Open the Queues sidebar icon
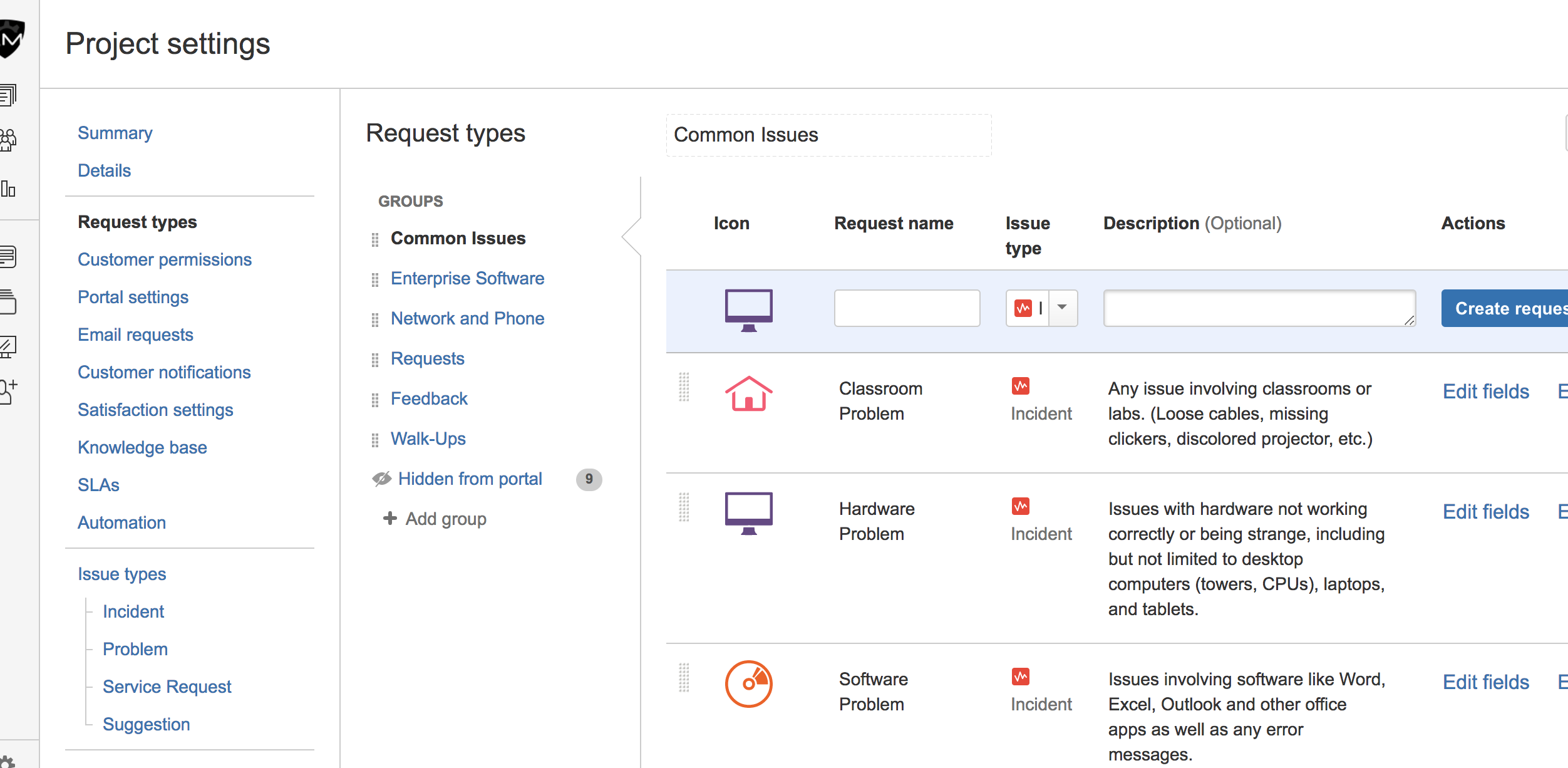 tap(9, 95)
